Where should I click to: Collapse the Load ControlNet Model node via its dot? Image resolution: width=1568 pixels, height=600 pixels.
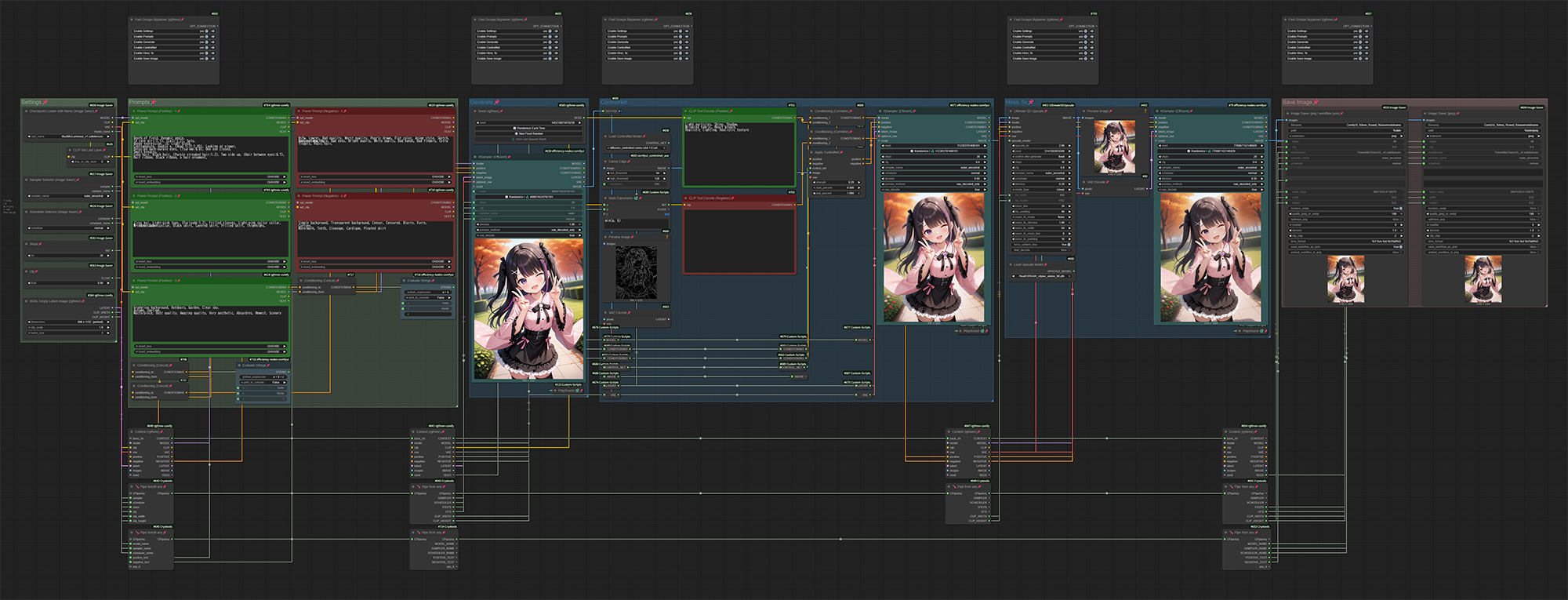click(x=605, y=136)
